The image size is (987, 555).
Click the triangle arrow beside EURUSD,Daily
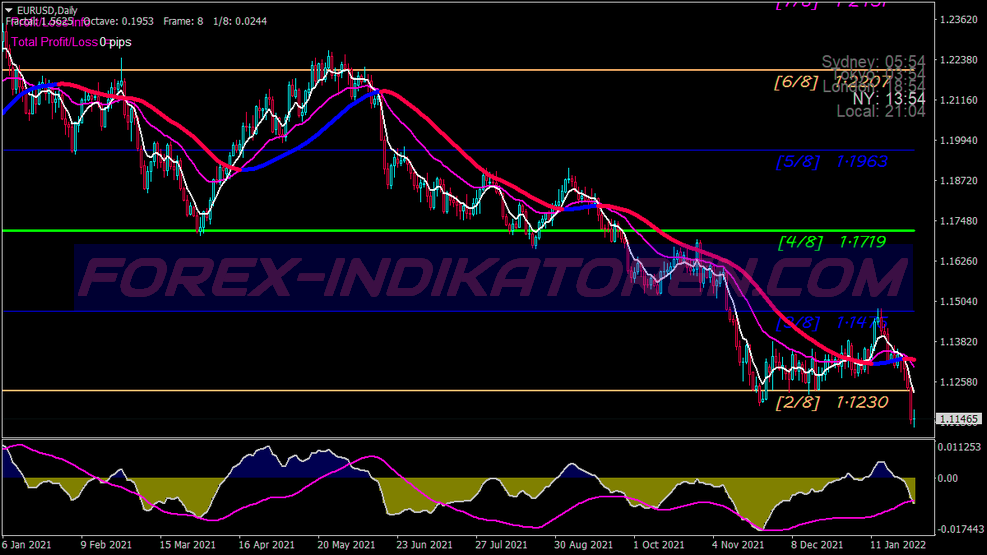pyautogui.click(x=9, y=10)
